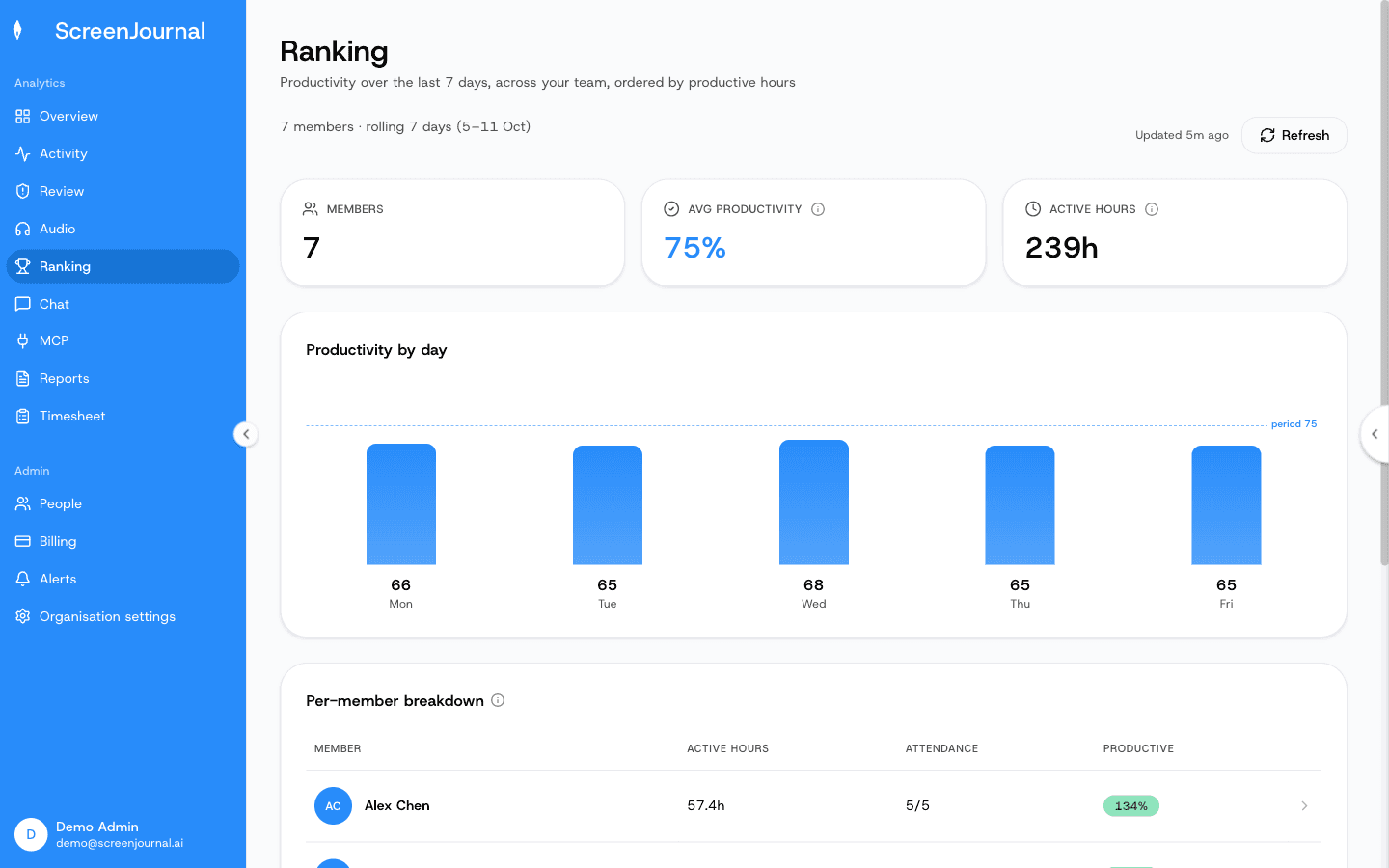Click the Avg Productivity check icon
Viewport: 1389px width, 868px height.
(x=671, y=209)
